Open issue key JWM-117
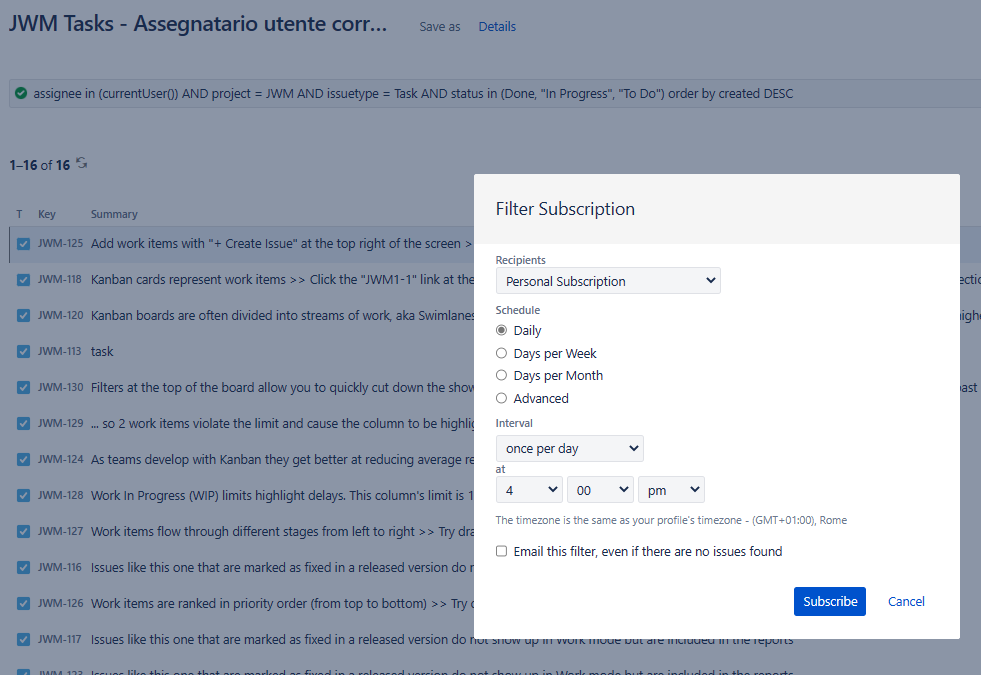 coord(59,639)
